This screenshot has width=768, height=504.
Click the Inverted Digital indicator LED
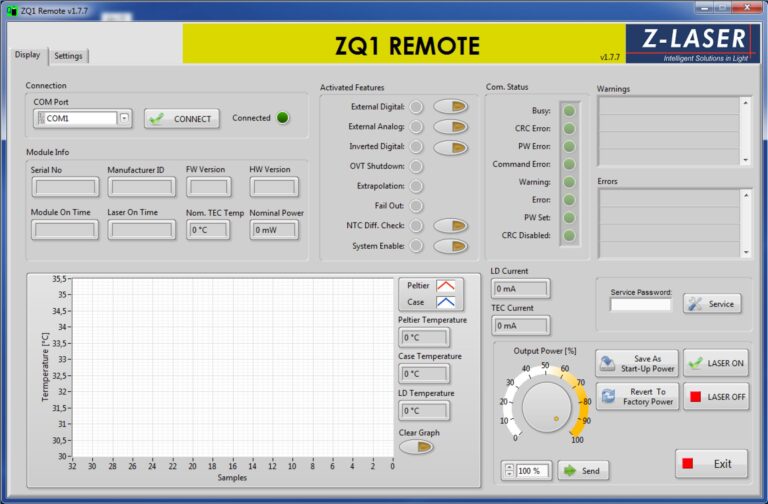point(416,146)
